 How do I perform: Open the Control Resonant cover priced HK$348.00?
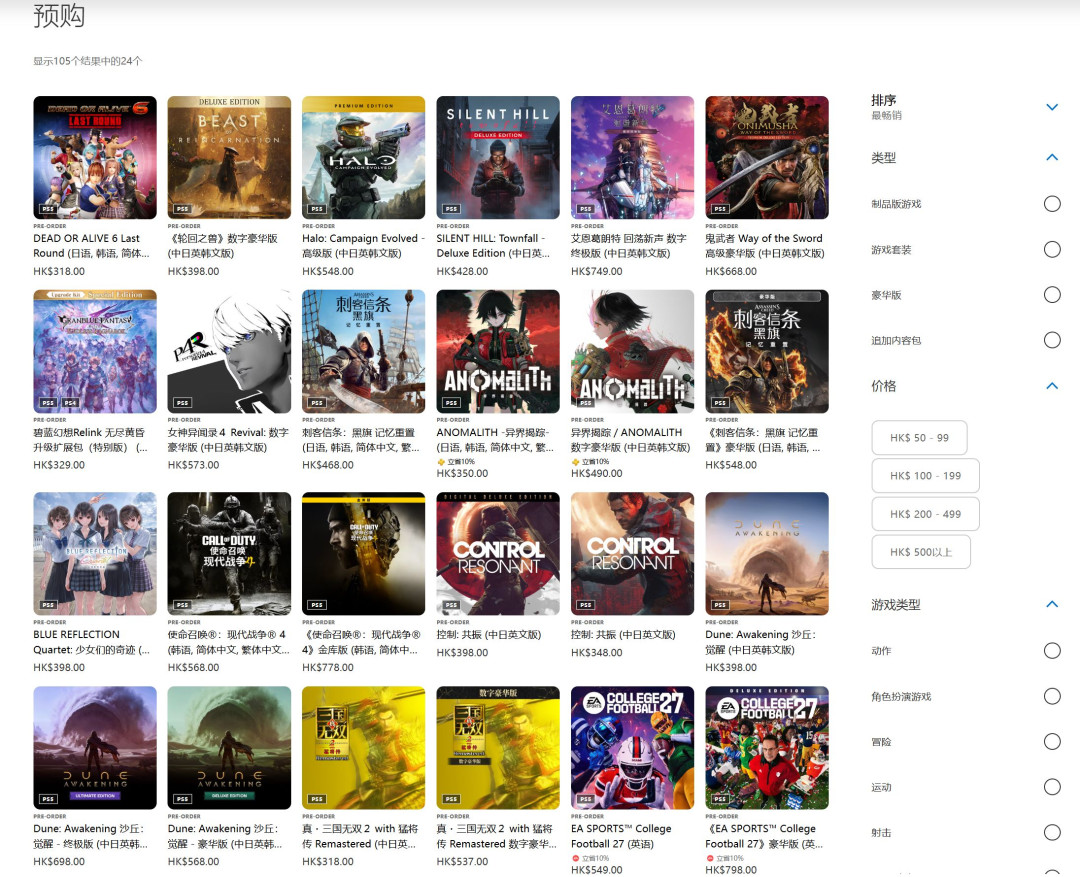[x=632, y=554]
